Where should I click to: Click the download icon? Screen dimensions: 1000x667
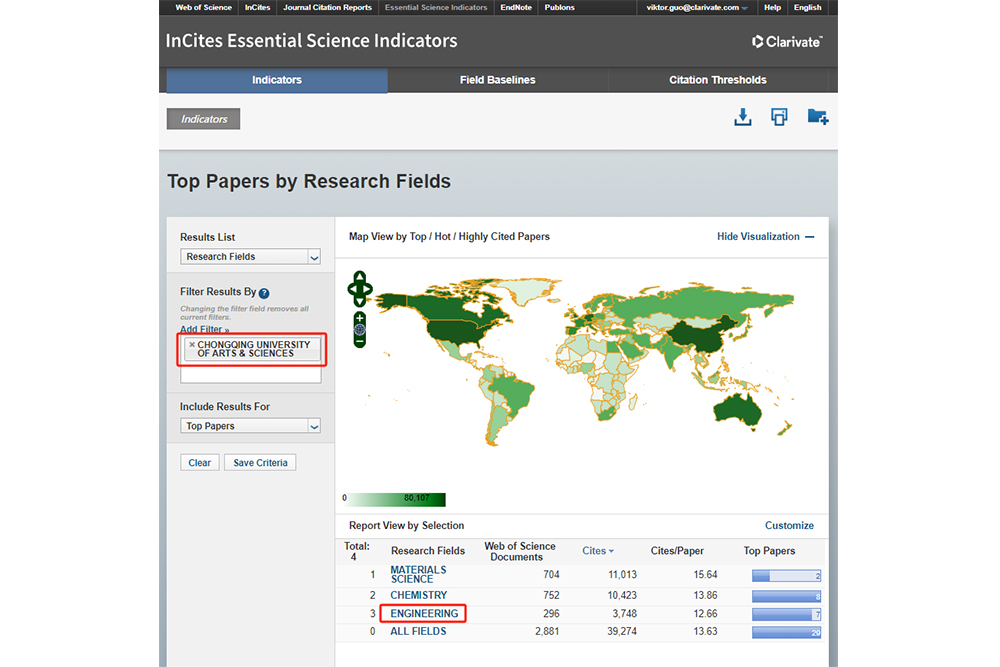[742, 118]
